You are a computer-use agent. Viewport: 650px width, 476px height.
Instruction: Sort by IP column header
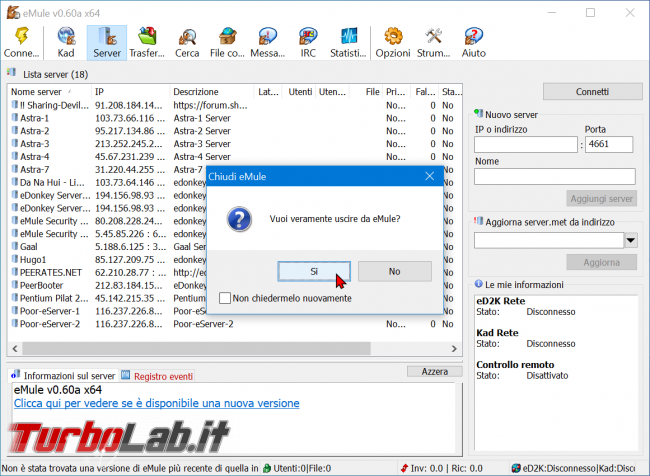(130, 92)
